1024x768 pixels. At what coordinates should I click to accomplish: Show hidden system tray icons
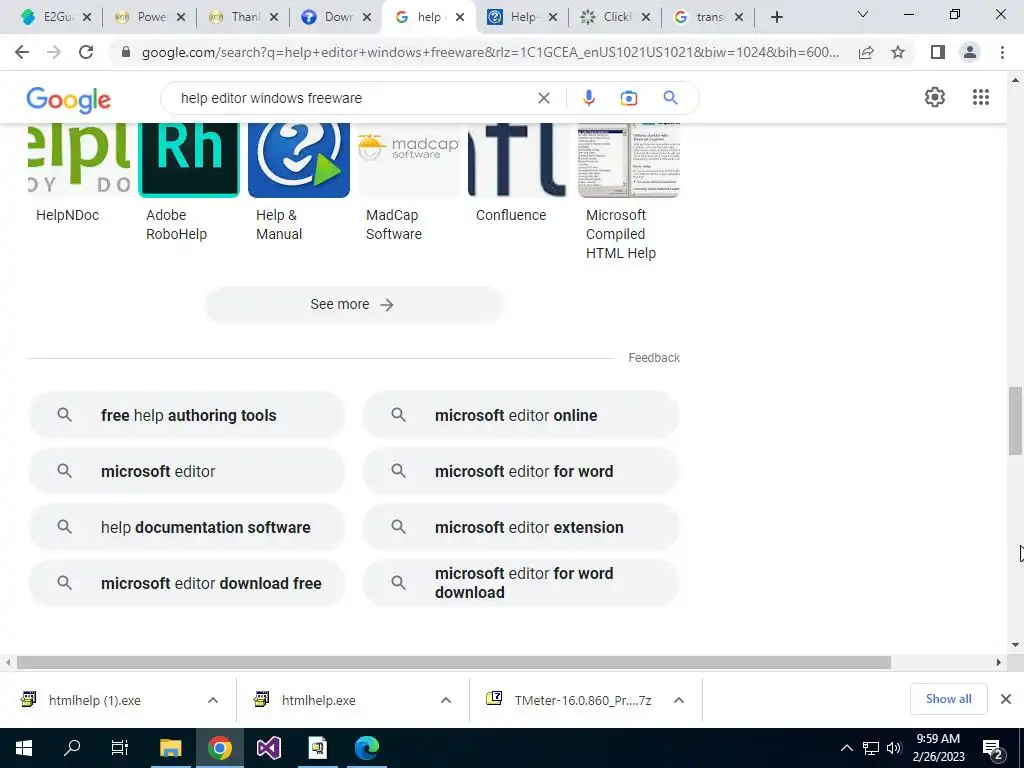(846, 748)
